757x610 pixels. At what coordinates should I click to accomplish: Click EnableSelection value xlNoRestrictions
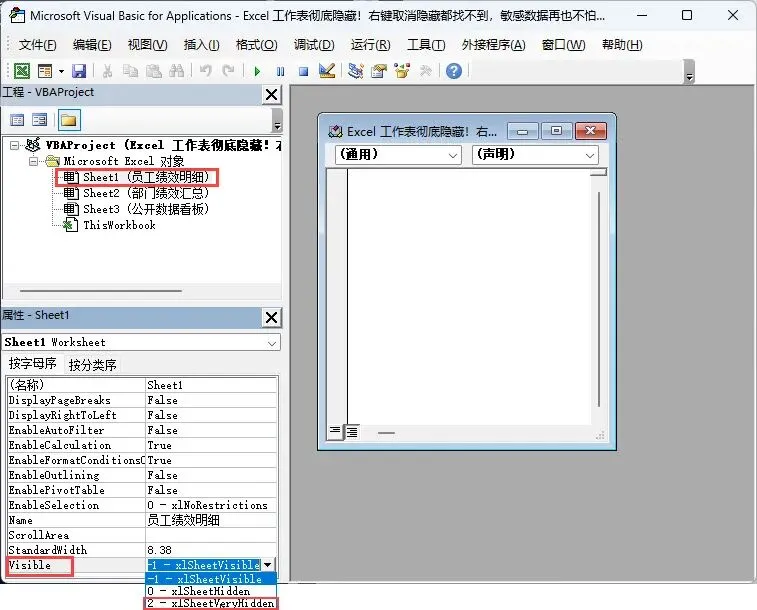pyautogui.click(x=211, y=505)
